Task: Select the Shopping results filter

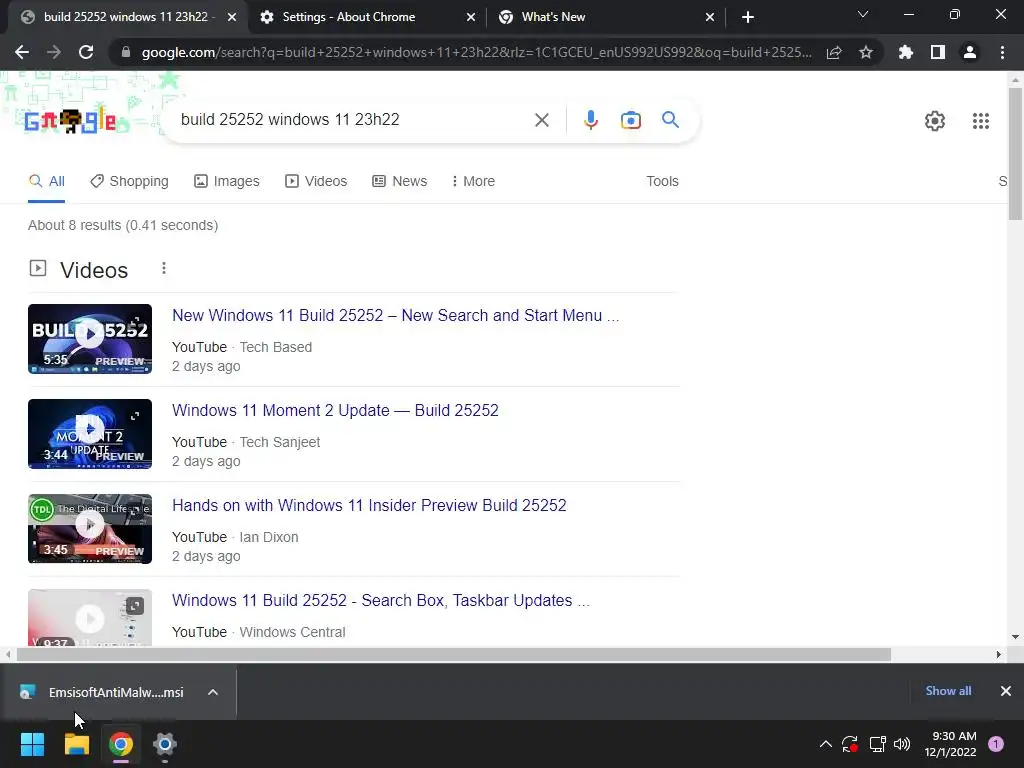Action: pos(129,181)
